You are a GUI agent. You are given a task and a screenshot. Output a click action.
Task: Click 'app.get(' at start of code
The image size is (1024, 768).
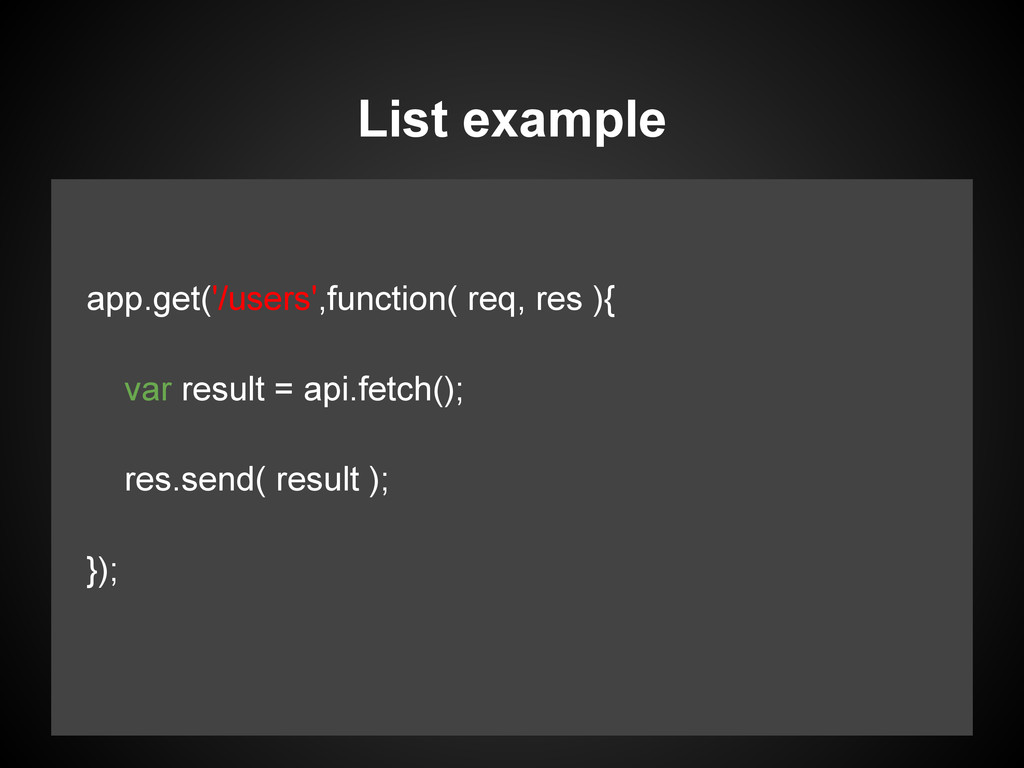(x=149, y=300)
